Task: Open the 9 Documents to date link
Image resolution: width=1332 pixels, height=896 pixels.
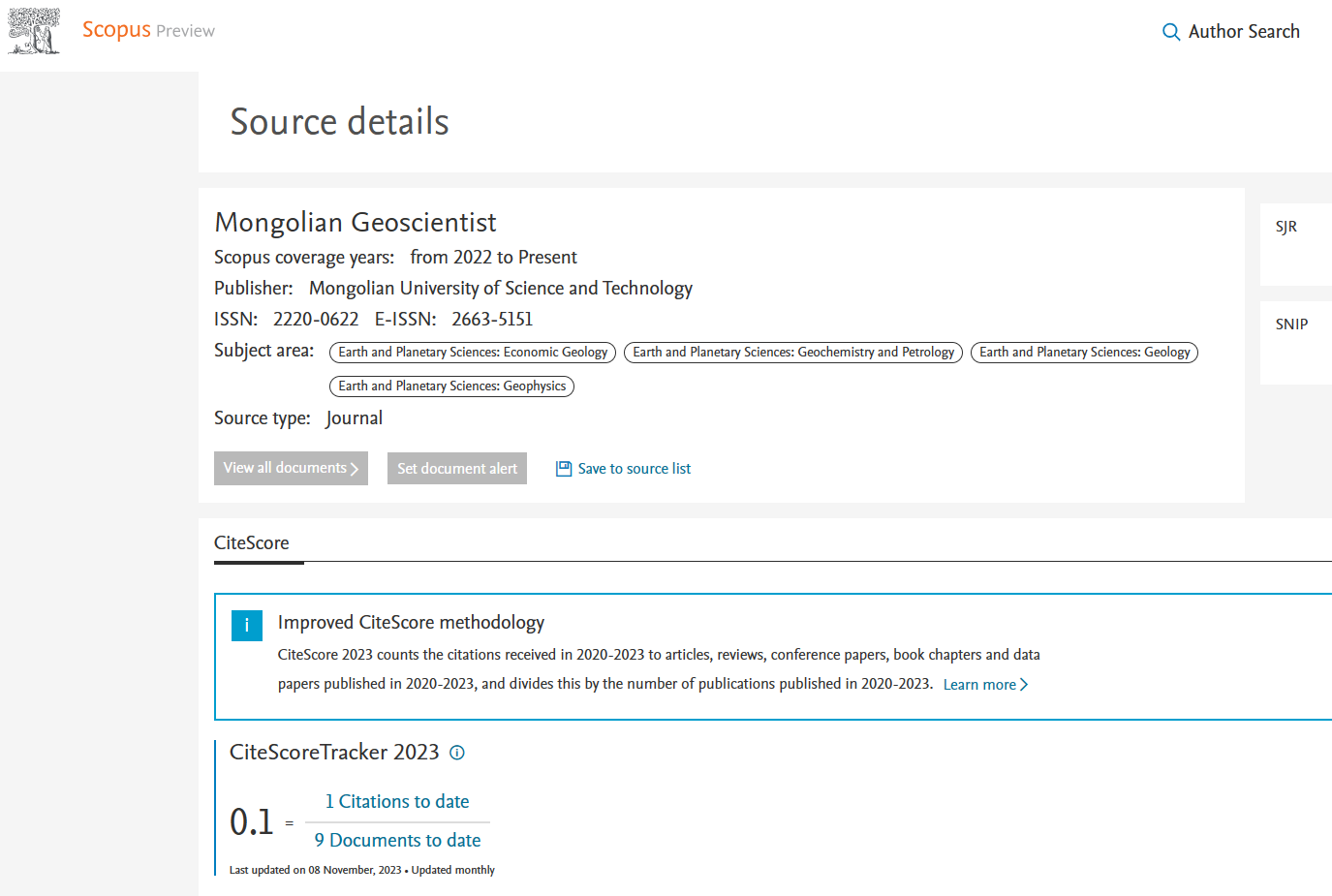Action: coord(397,841)
